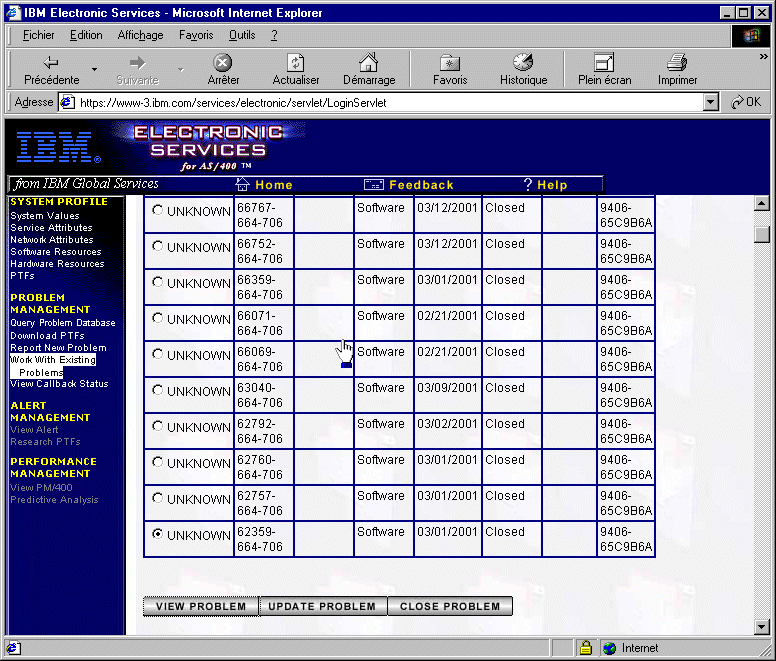Open the Historique panel
Image resolution: width=776 pixels, height=661 pixels.
pyautogui.click(x=523, y=70)
